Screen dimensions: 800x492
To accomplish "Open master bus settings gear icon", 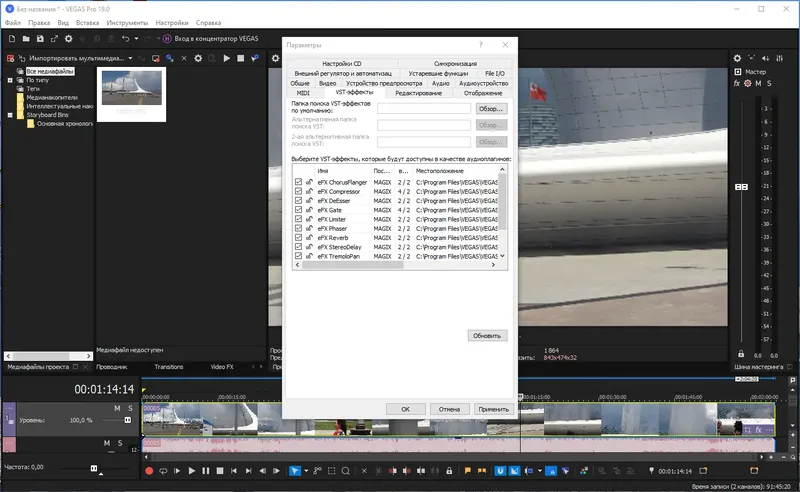I will pyautogui.click(x=737, y=58).
